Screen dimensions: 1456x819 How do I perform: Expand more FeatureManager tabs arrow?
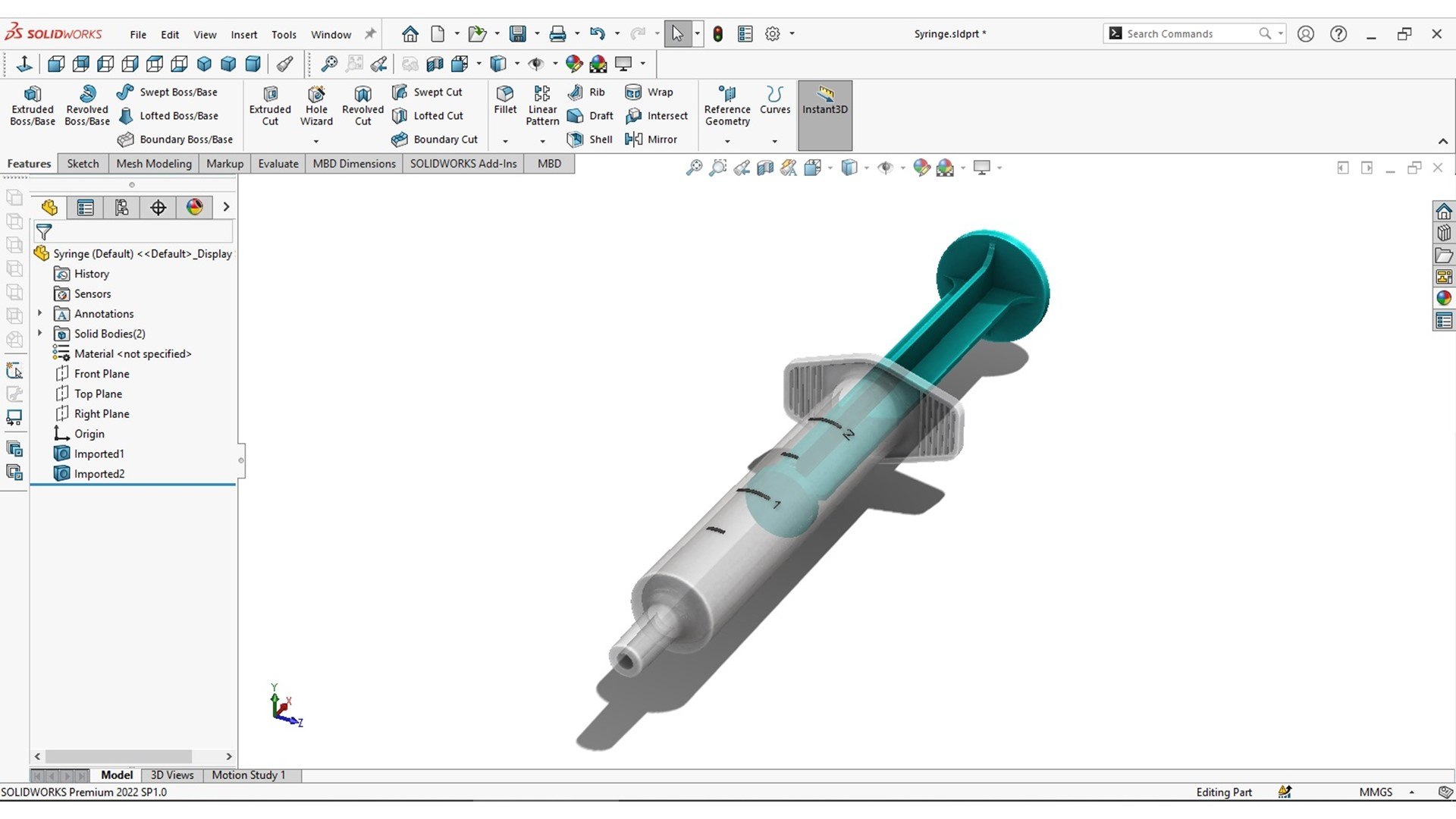(226, 207)
